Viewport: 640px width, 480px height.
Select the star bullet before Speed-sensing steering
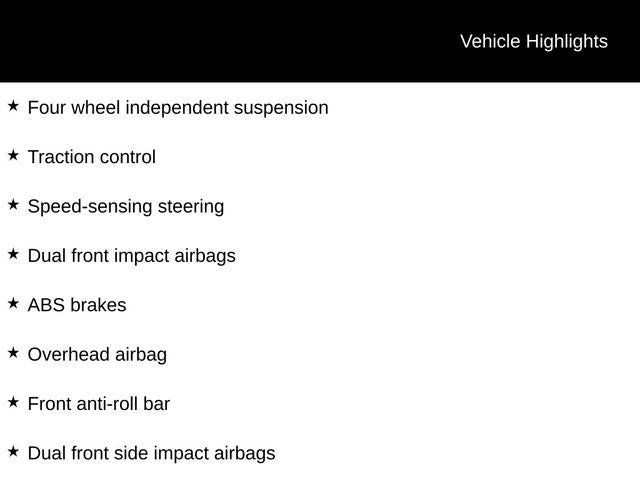13,205
